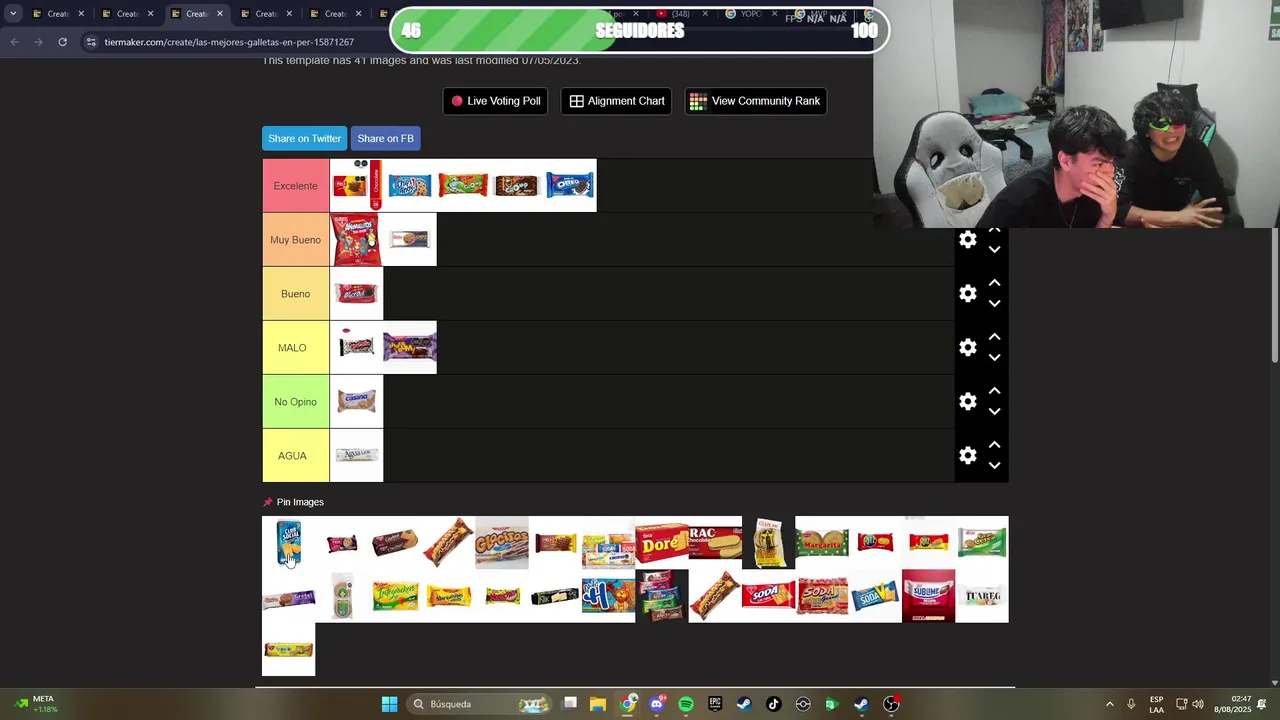Move No Opino row up with arrow
Screen dimensions: 1280x720
pos(994,391)
